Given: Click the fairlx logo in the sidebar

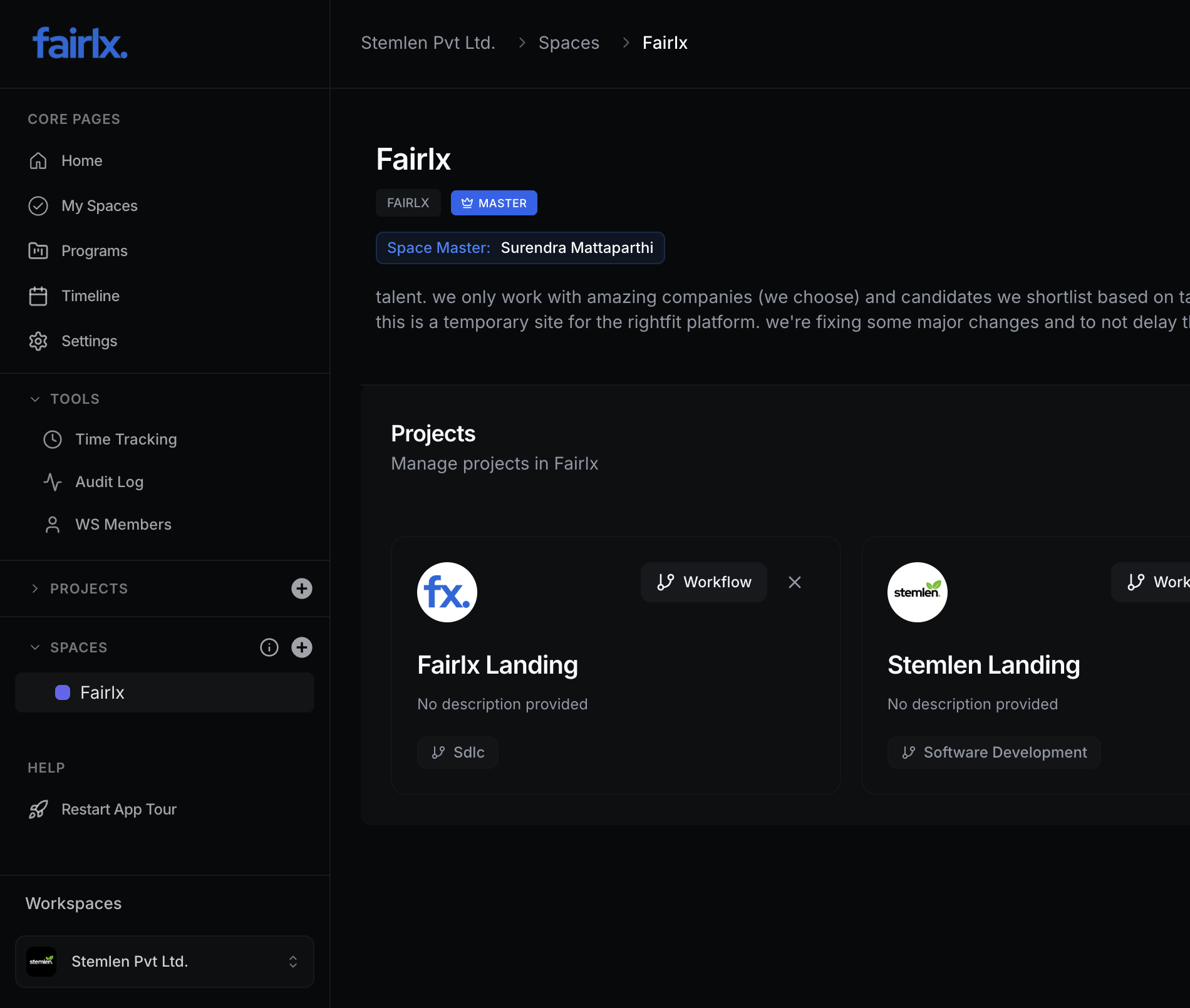Looking at the screenshot, I should pos(80,43).
